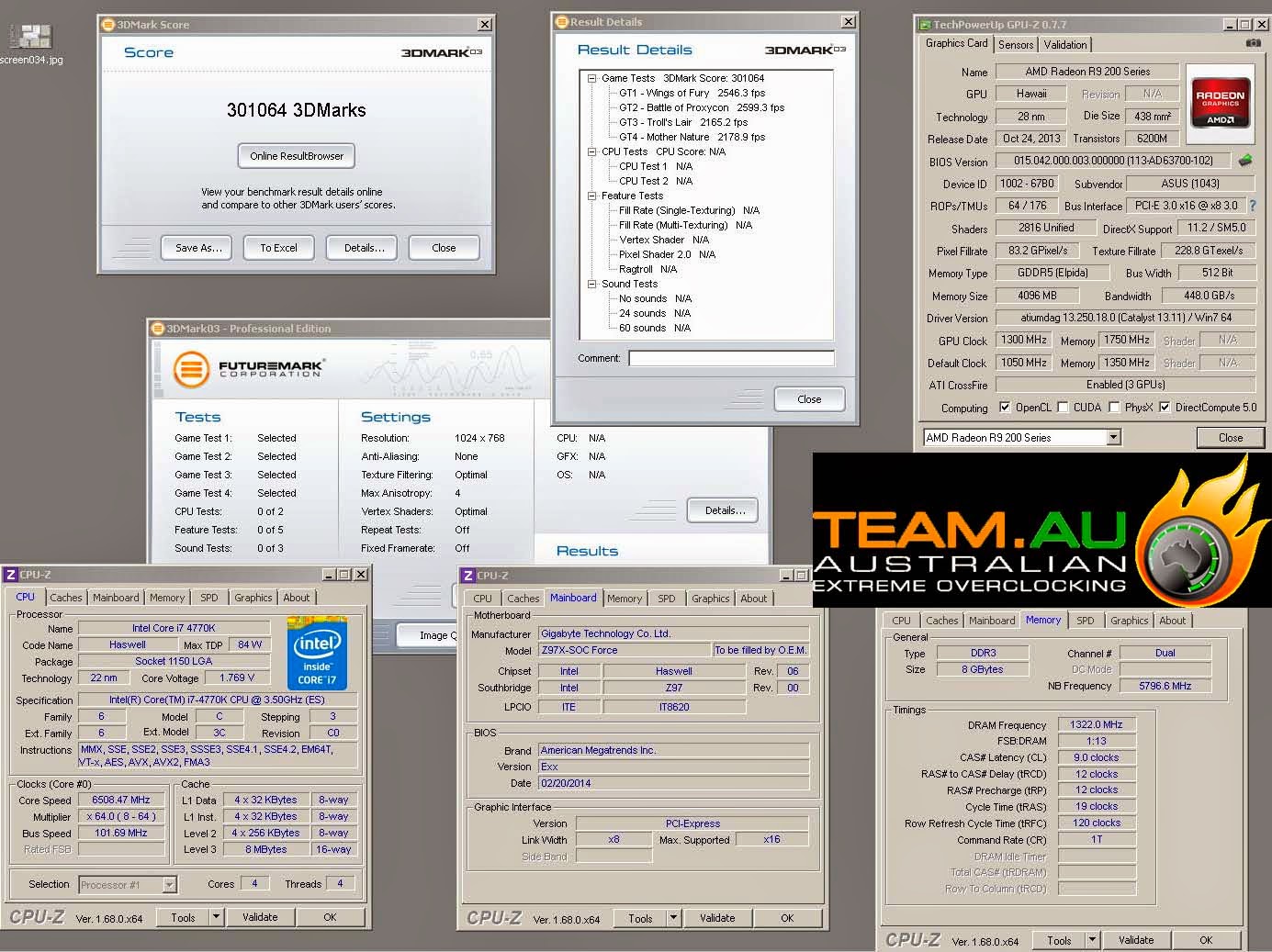Viewport: 1272px width, 952px height.
Task: Click the Tools button in CPU-Z CPU window
Action: click(x=183, y=917)
